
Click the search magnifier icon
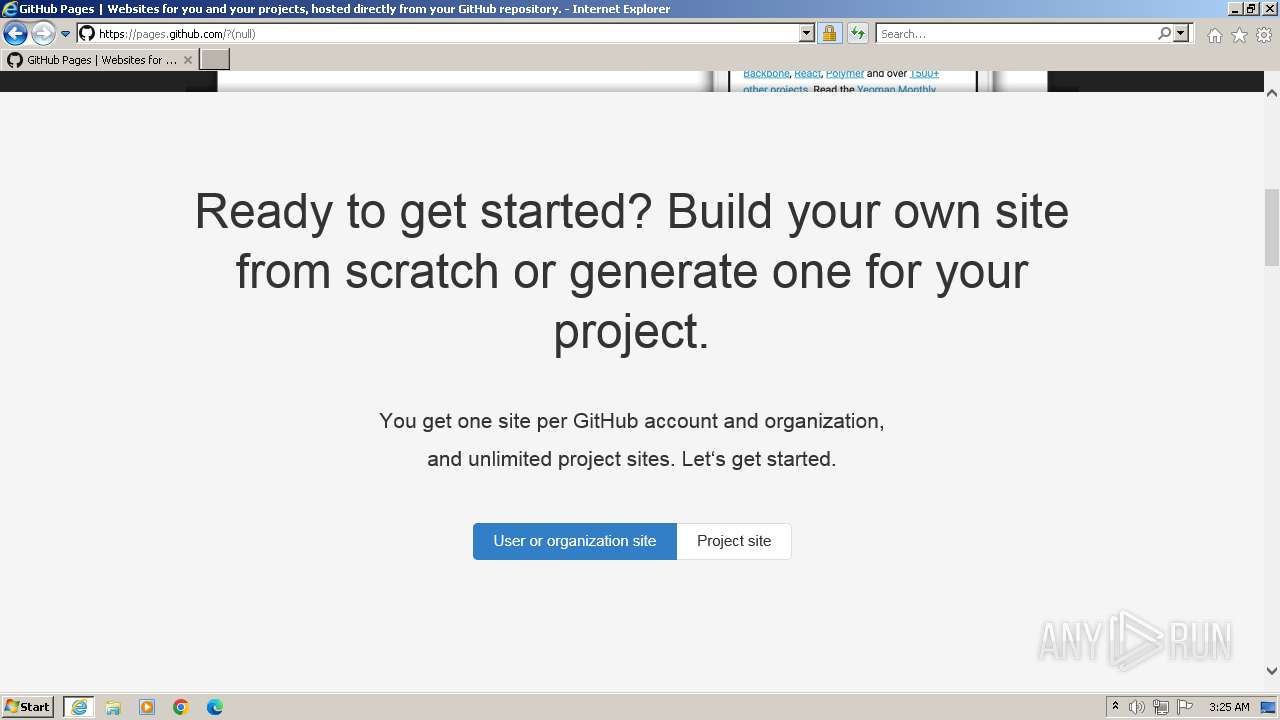point(1164,34)
